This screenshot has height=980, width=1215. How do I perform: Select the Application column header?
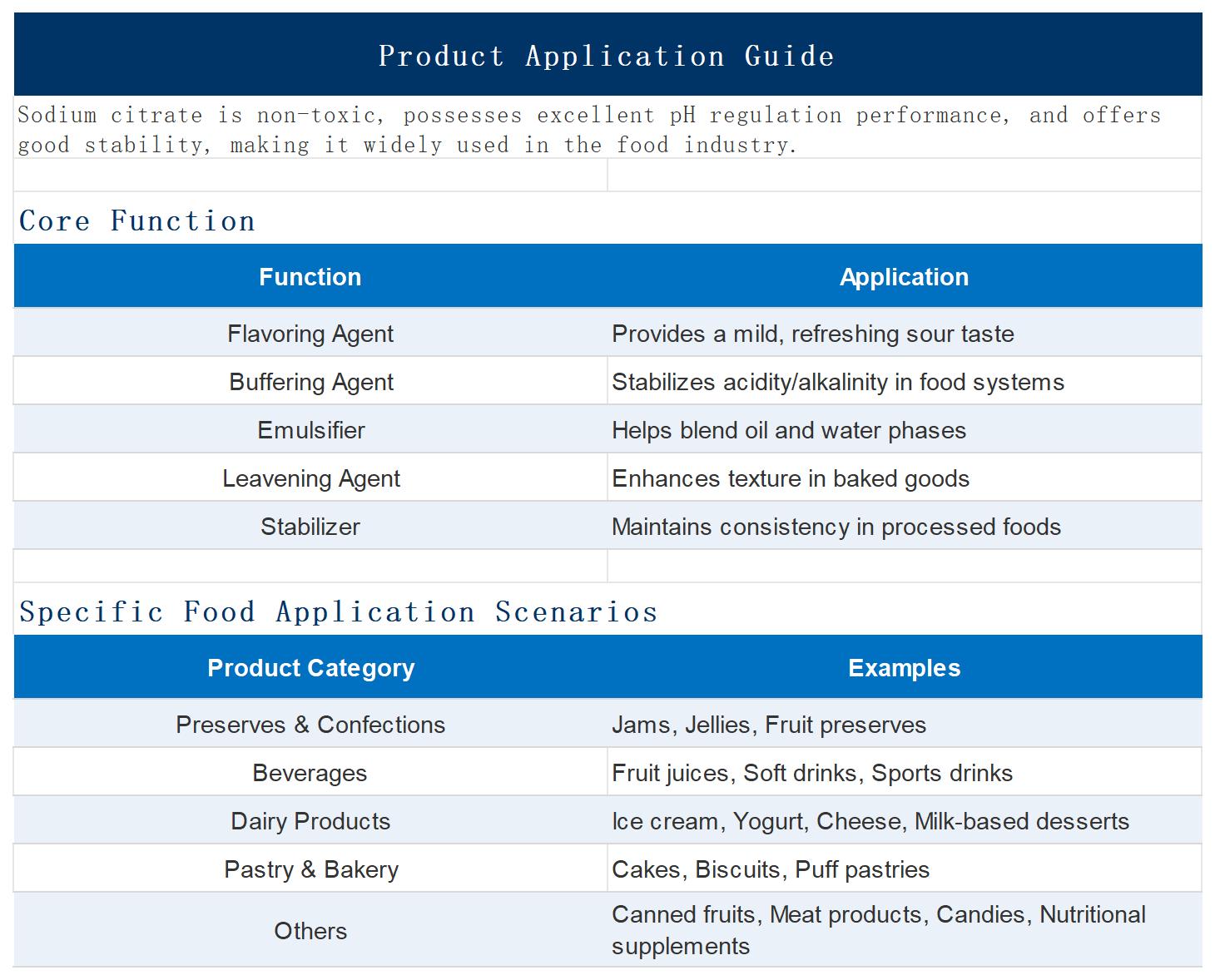pyautogui.click(x=905, y=276)
